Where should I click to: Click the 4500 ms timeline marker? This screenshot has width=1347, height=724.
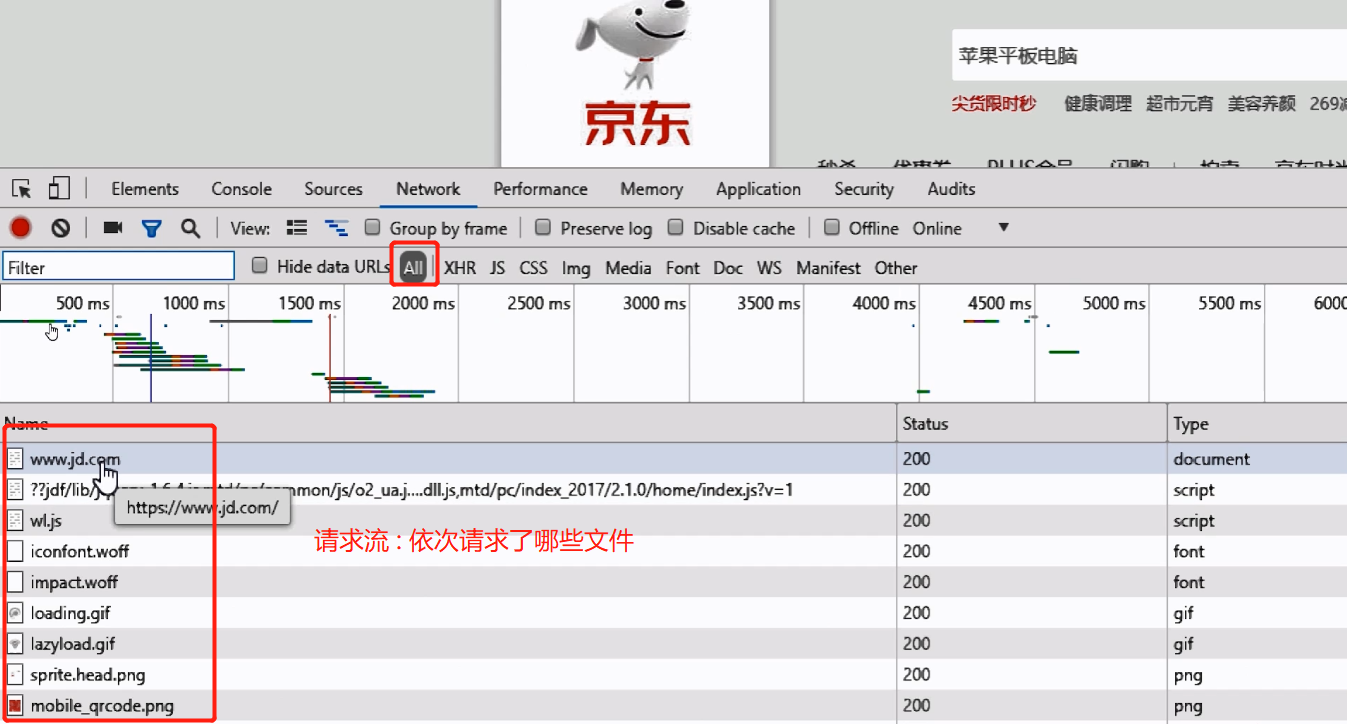pos(999,303)
